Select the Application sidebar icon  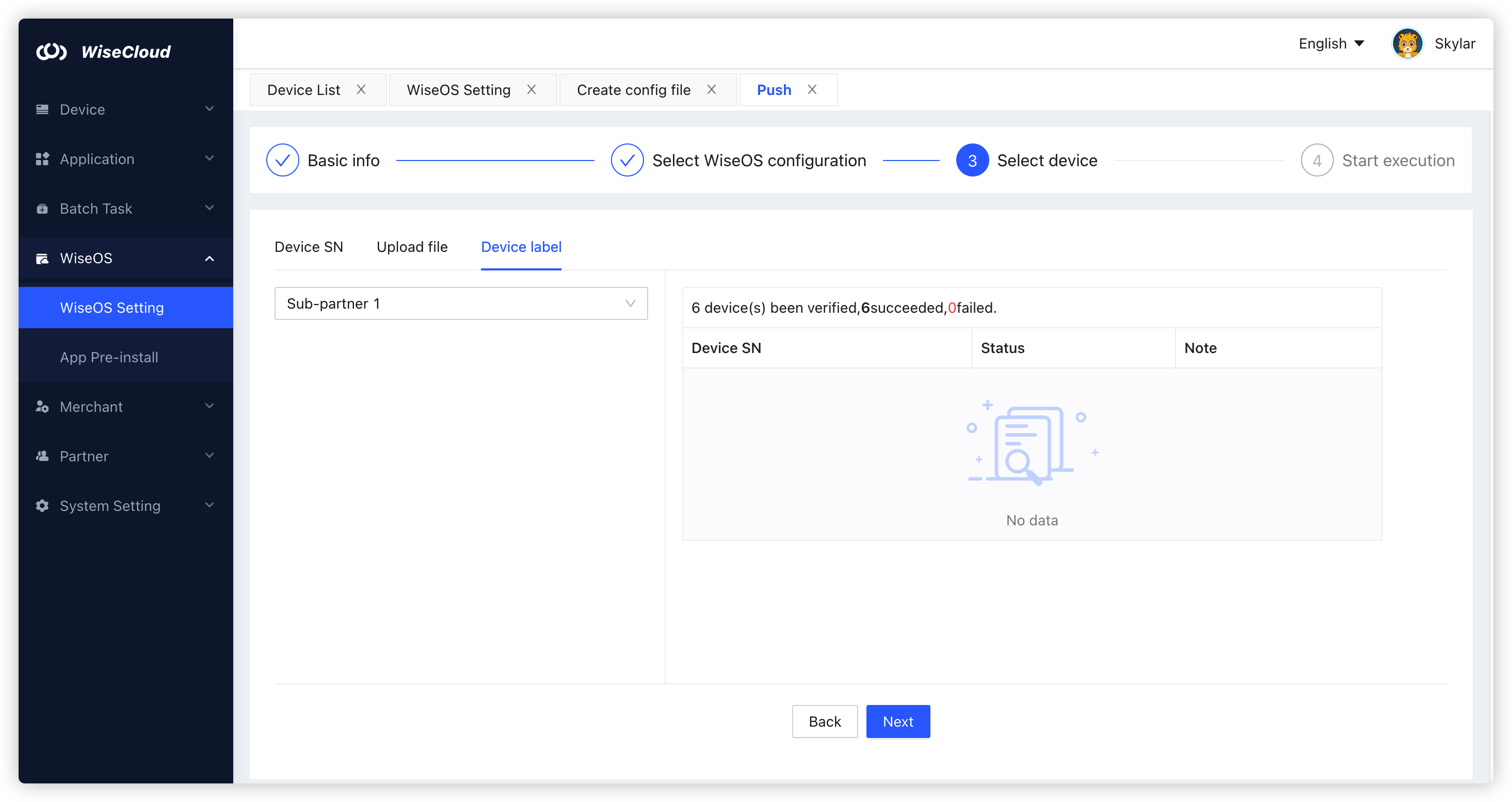42,158
